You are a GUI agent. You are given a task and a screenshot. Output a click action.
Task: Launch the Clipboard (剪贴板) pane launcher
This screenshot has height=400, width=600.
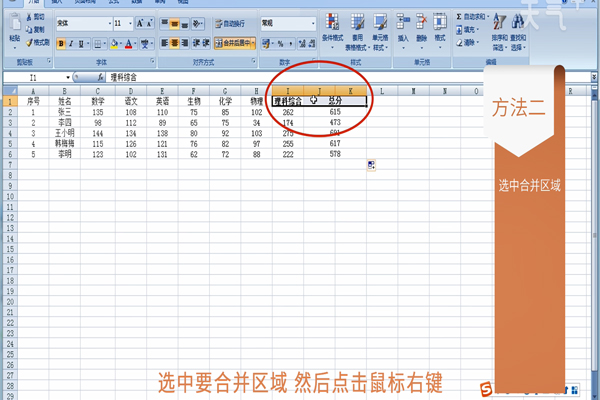point(49,61)
